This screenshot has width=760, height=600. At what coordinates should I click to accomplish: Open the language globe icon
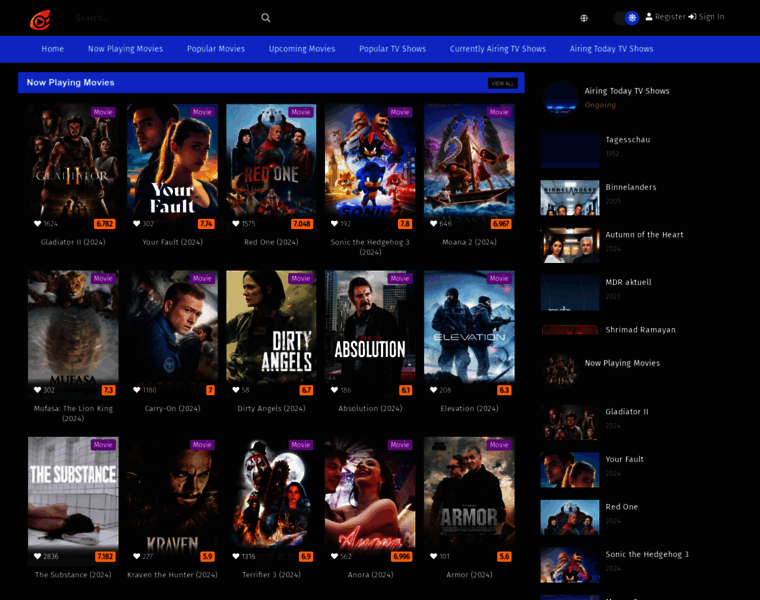click(x=584, y=18)
